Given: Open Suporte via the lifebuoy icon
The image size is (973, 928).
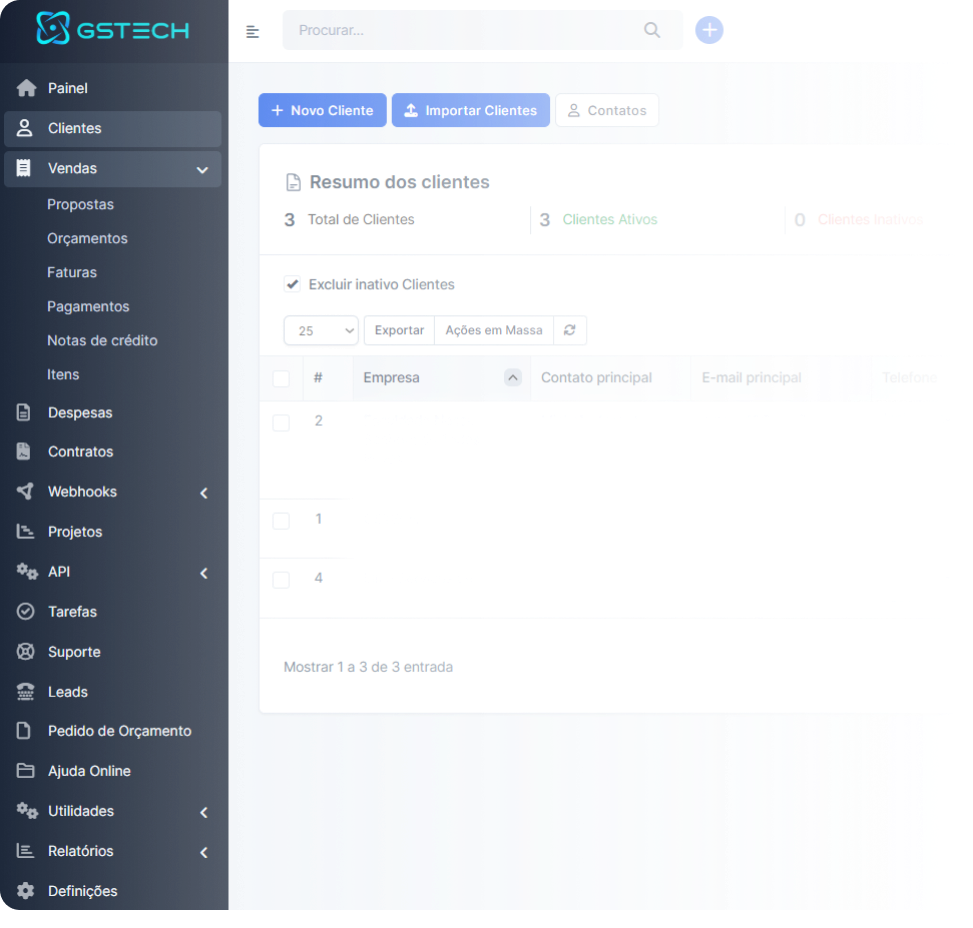Looking at the screenshot, I should click(x=27, y=652).
